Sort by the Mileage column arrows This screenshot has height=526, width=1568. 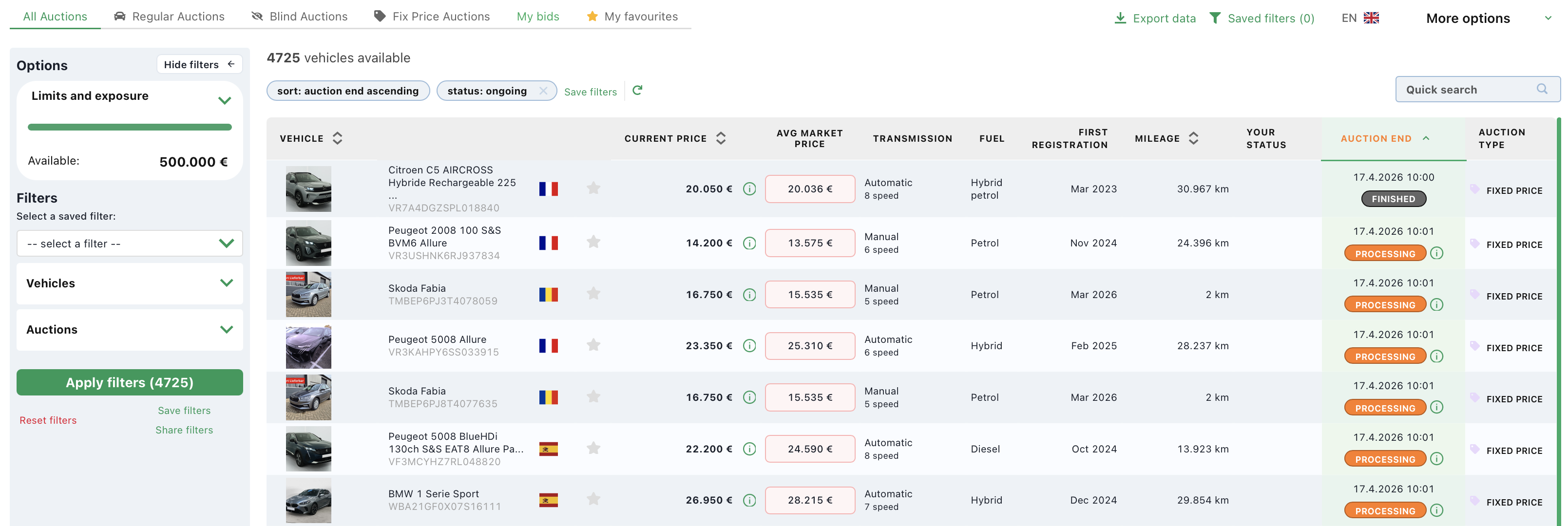tap(1193, 139)
